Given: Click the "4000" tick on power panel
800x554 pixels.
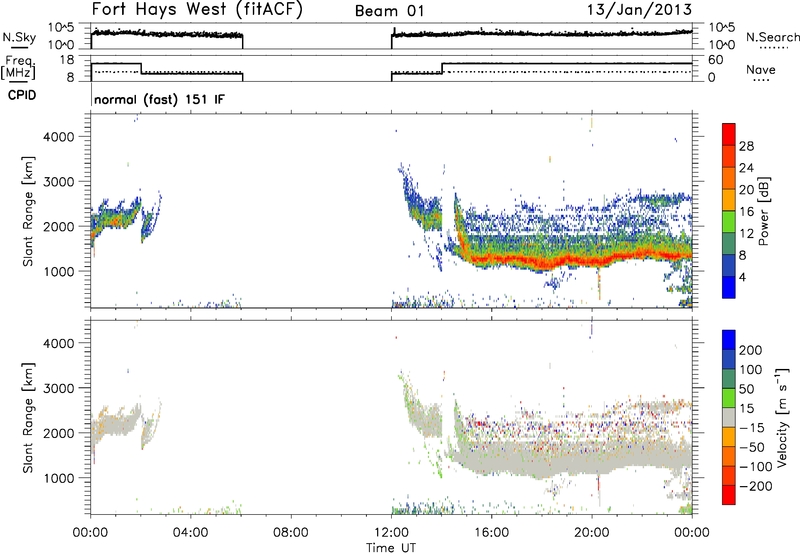Looking at the screenshot, I should coord(58,137).
